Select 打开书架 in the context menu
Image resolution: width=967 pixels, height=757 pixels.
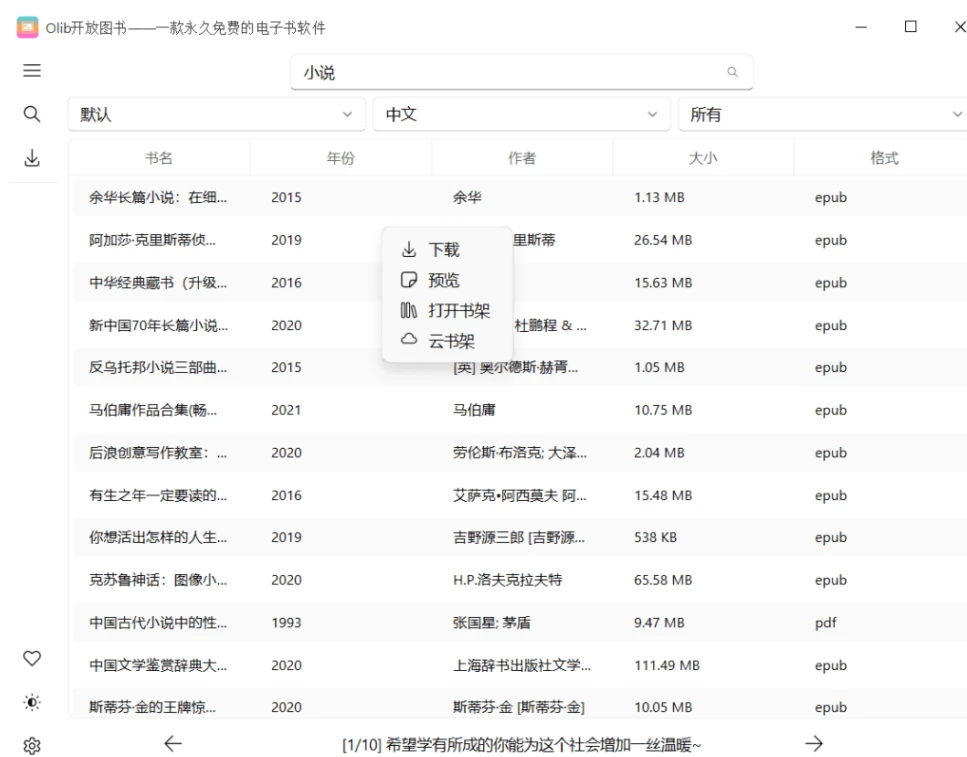pyautogui.click(x=458, y=311)
